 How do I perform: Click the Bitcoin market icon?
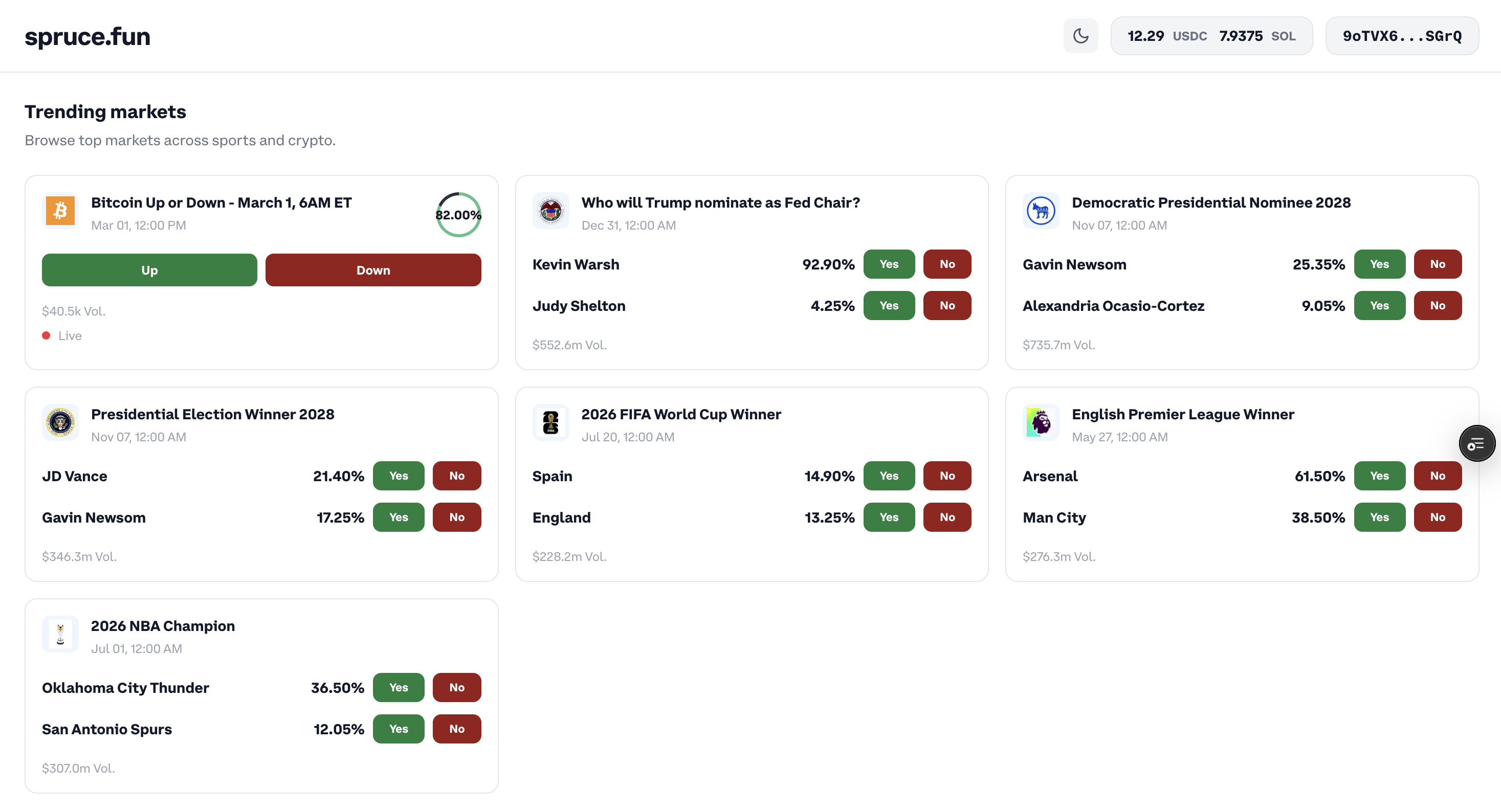(x=60, y=210)
